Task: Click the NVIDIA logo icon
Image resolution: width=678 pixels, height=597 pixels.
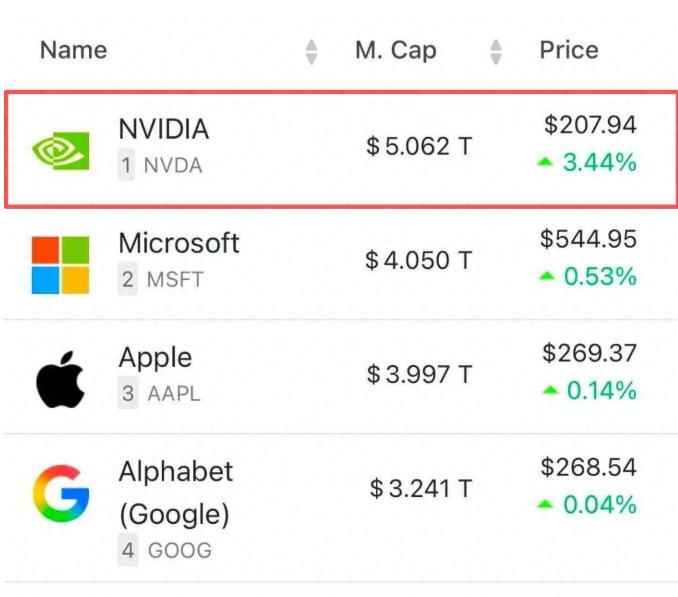Action: 60,150
